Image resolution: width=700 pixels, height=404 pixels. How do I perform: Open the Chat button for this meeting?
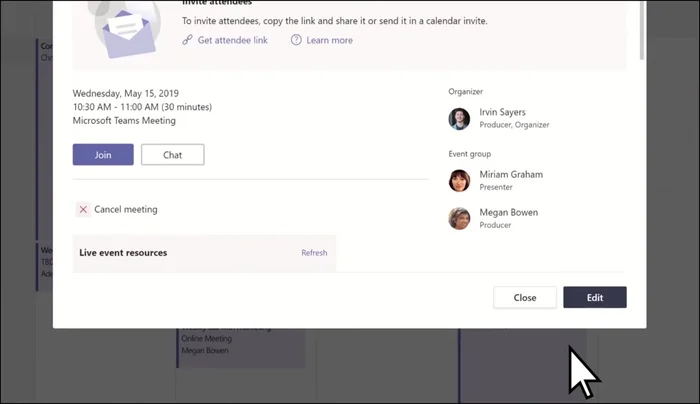point(172,155)
